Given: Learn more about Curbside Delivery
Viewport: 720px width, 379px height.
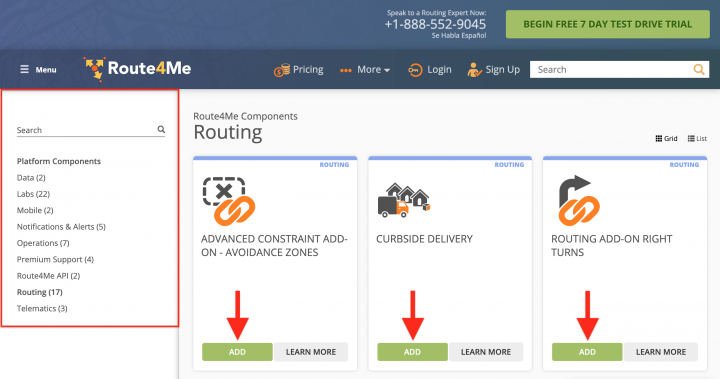Looking at the screenshot, I should (486, 352).
